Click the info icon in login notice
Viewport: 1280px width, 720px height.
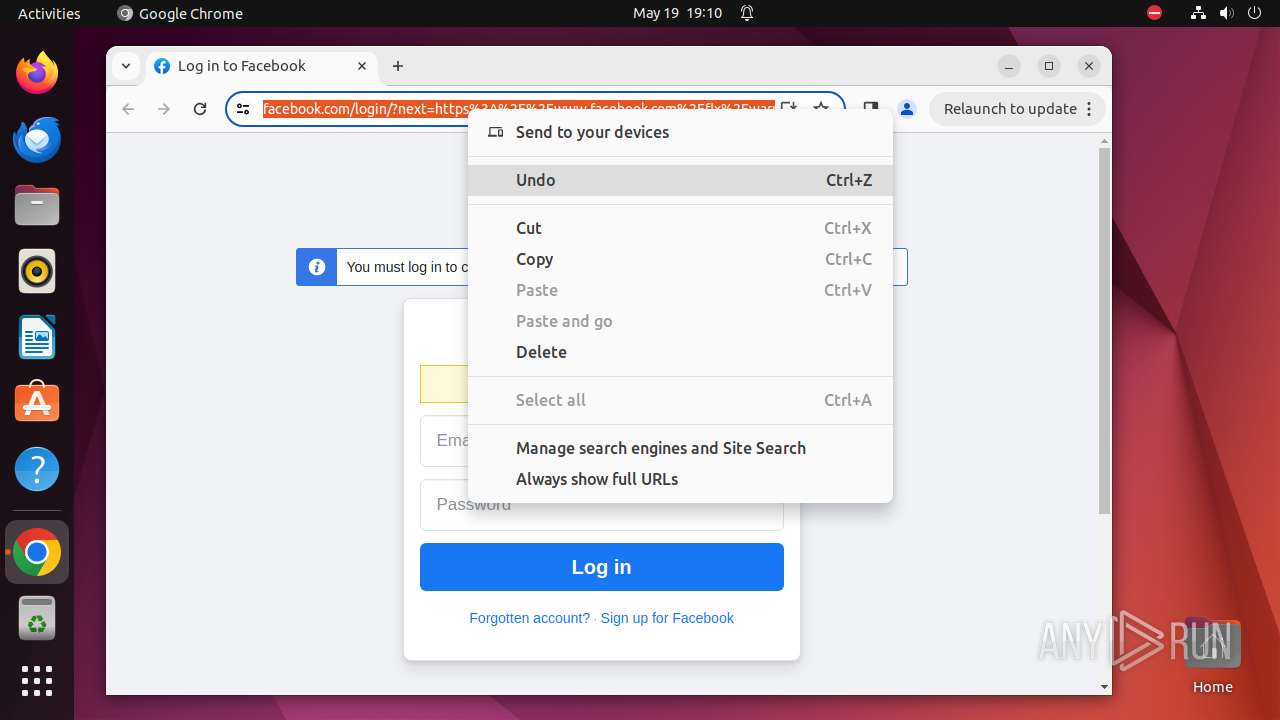pyautogui.click(x=317, y=267)
